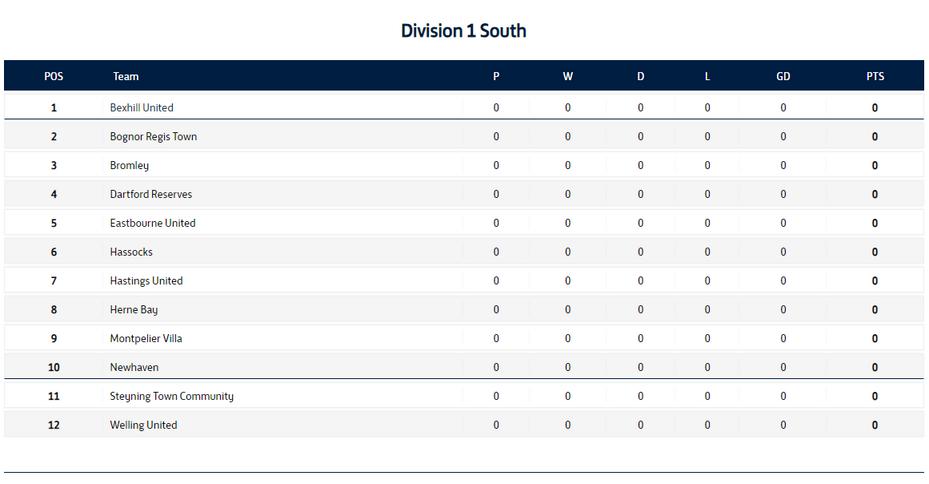Click the Bexhill United team name
This screenshot has height=484, width=929.
(x=142, y=108)
